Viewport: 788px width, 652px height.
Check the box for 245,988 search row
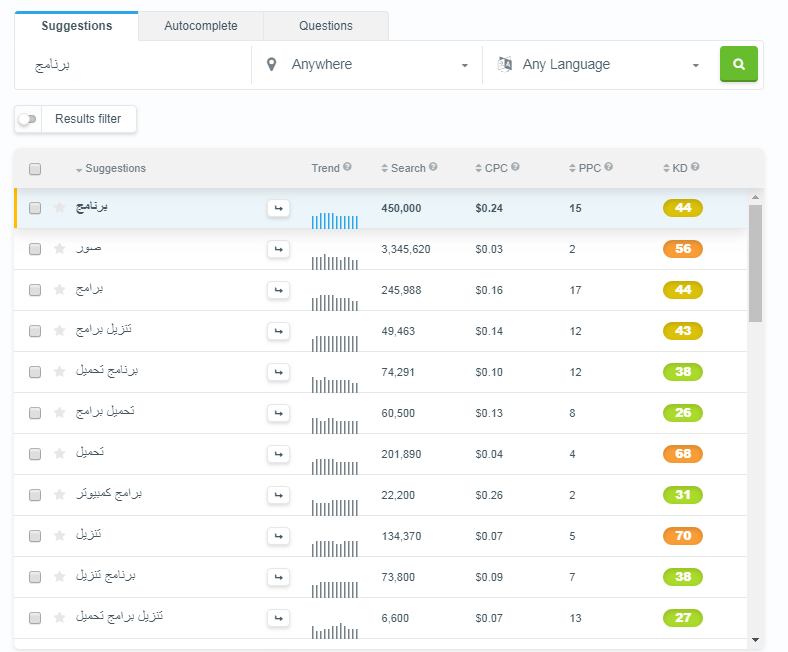click(35, 290)
